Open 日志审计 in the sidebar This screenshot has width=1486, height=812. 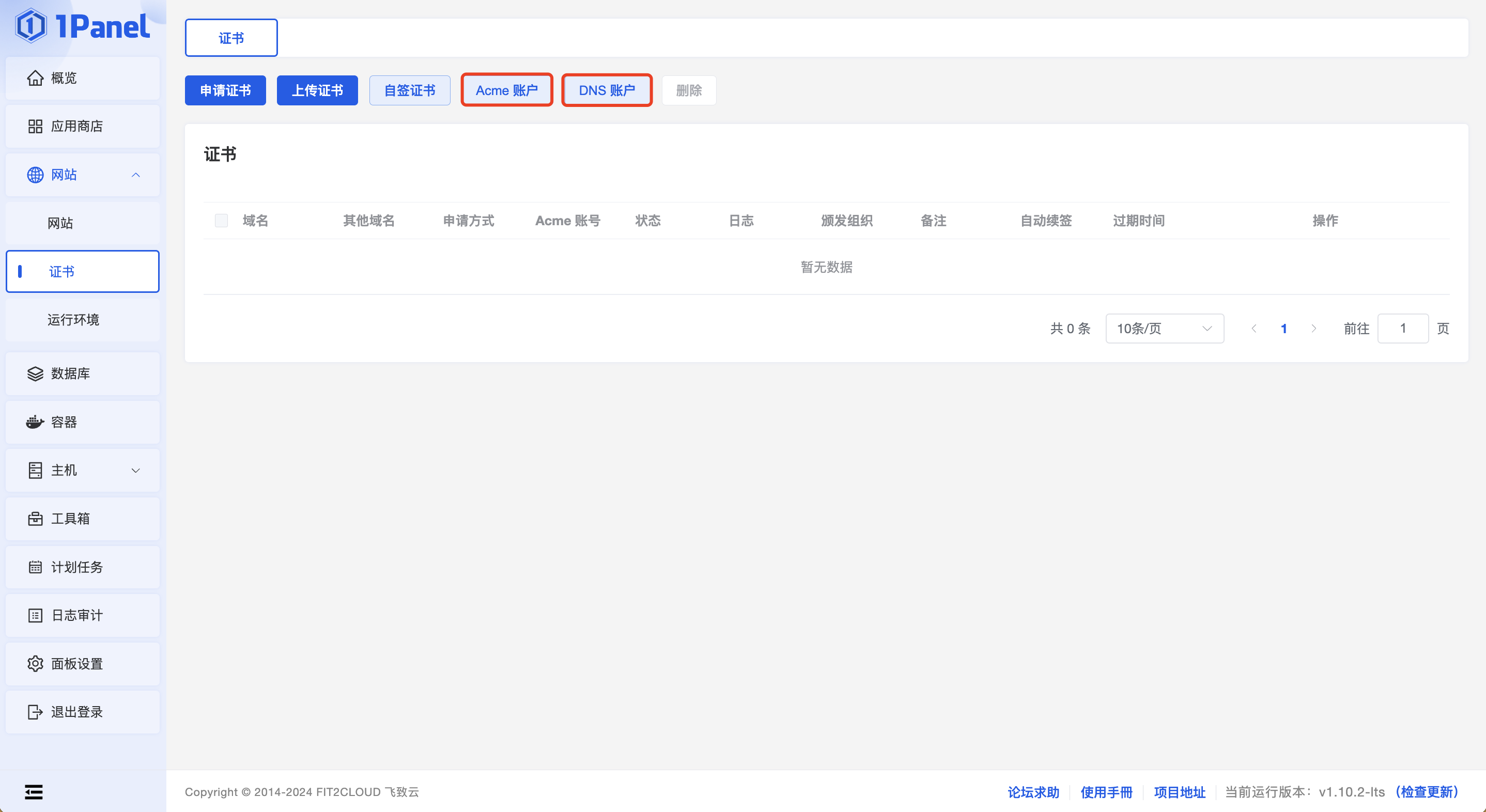pyautogui.click(x=83, y=615)
